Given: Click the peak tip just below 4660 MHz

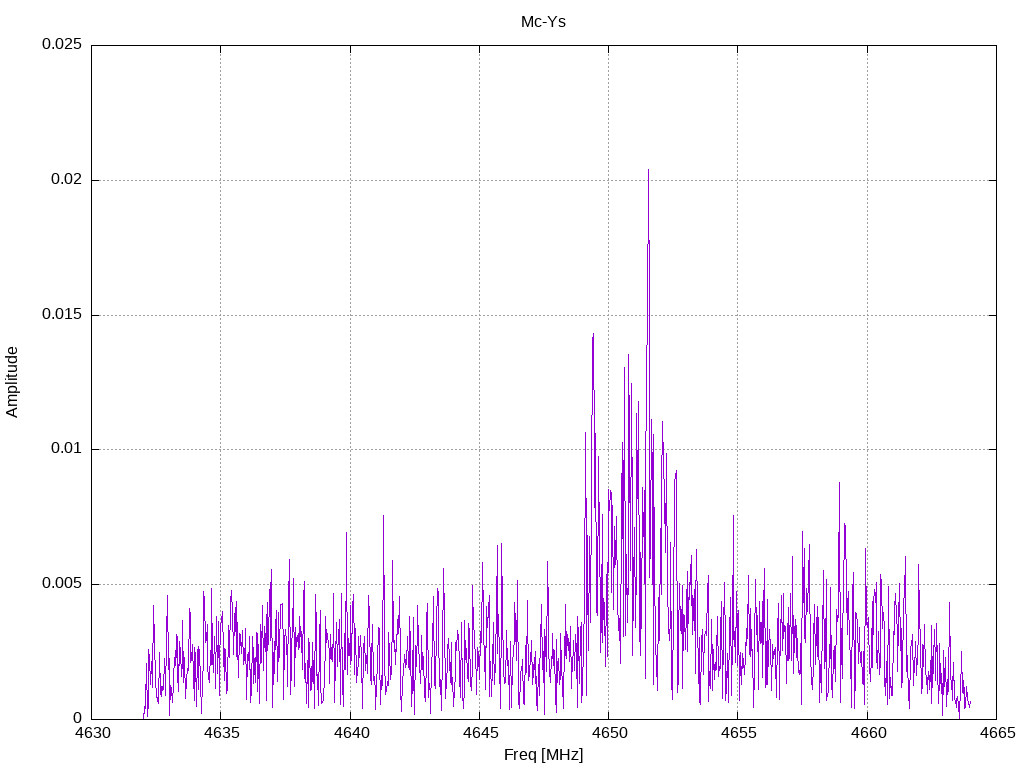Looking at the screenshot, I should point(839,483).
